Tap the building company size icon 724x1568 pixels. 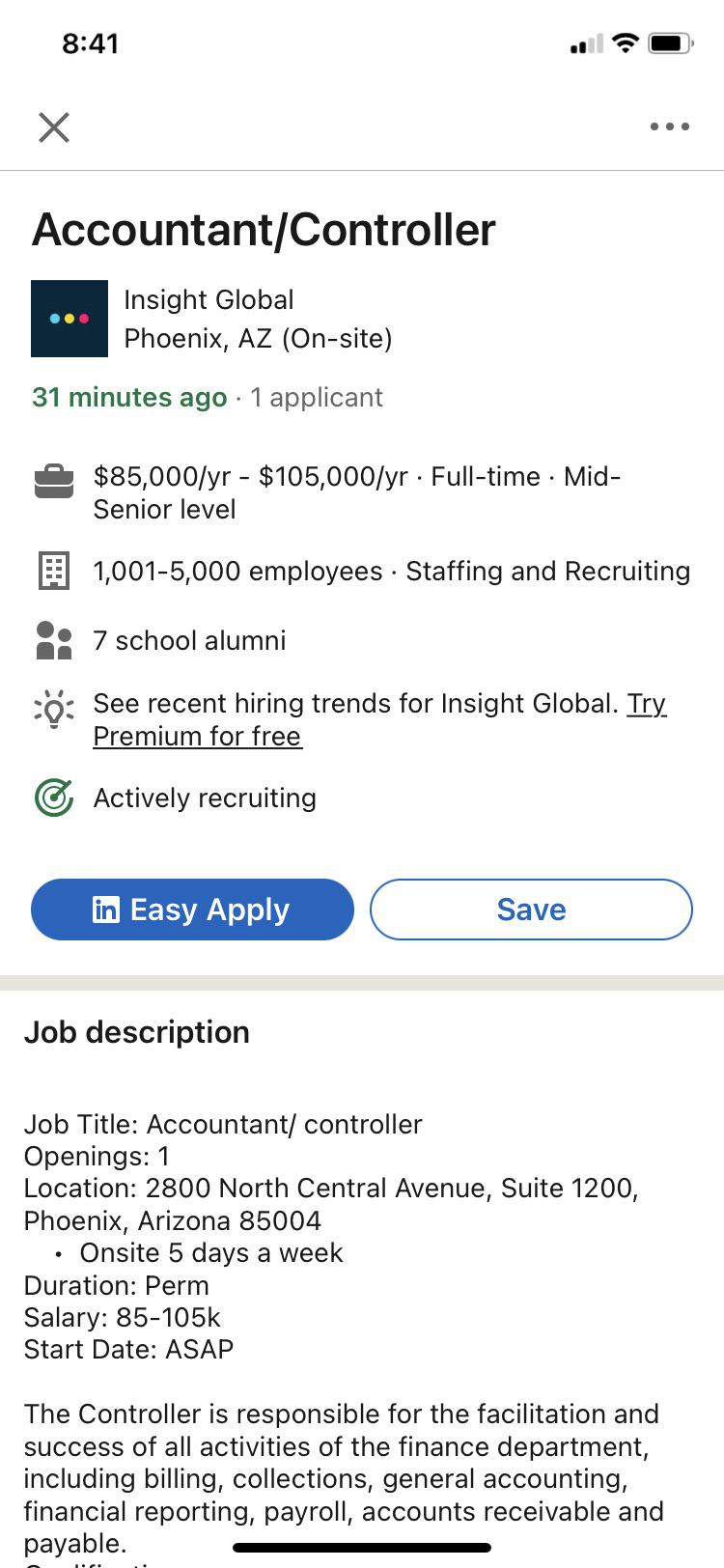click(54, 571)
